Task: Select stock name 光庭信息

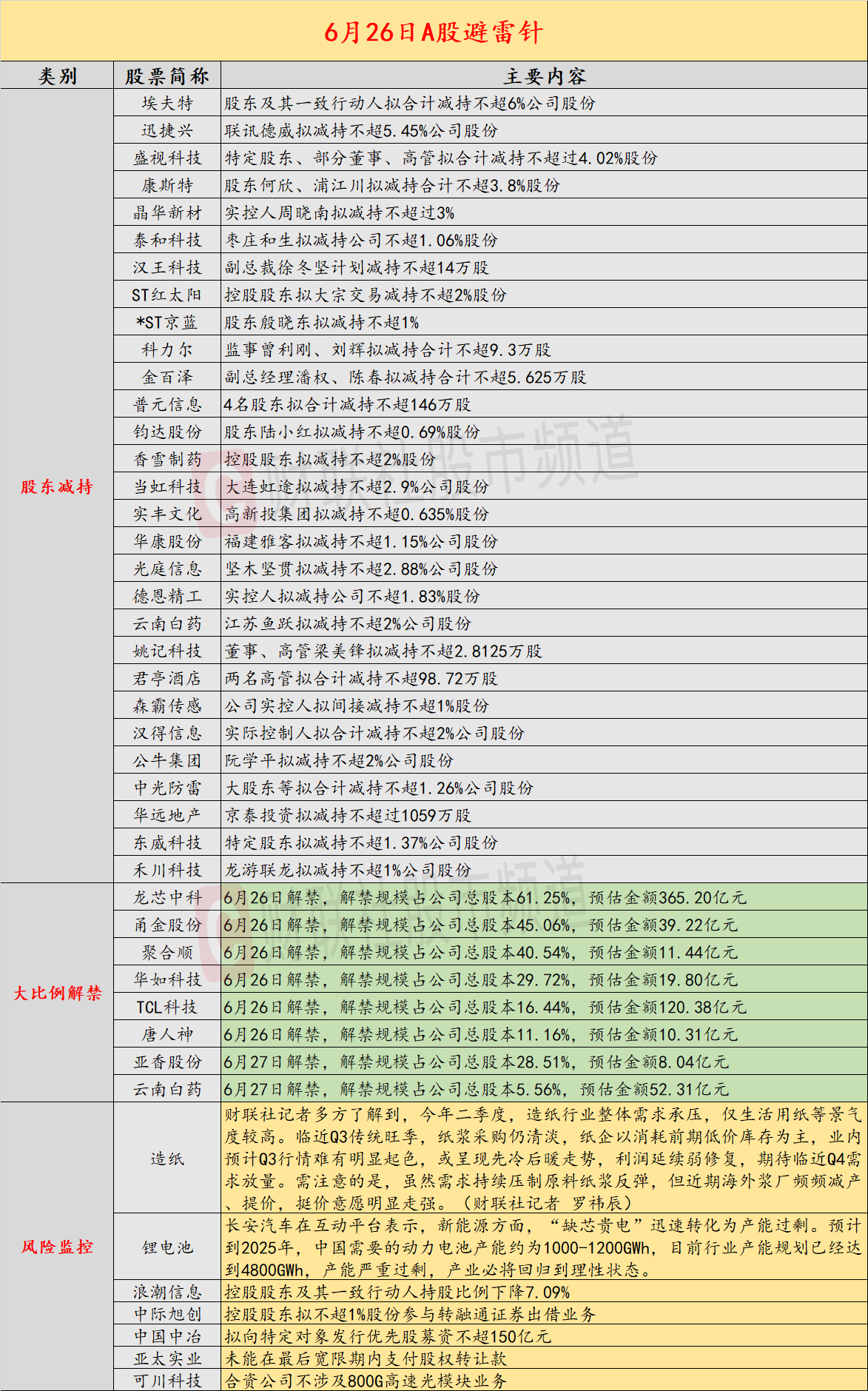Action: [x=167, y=569]
